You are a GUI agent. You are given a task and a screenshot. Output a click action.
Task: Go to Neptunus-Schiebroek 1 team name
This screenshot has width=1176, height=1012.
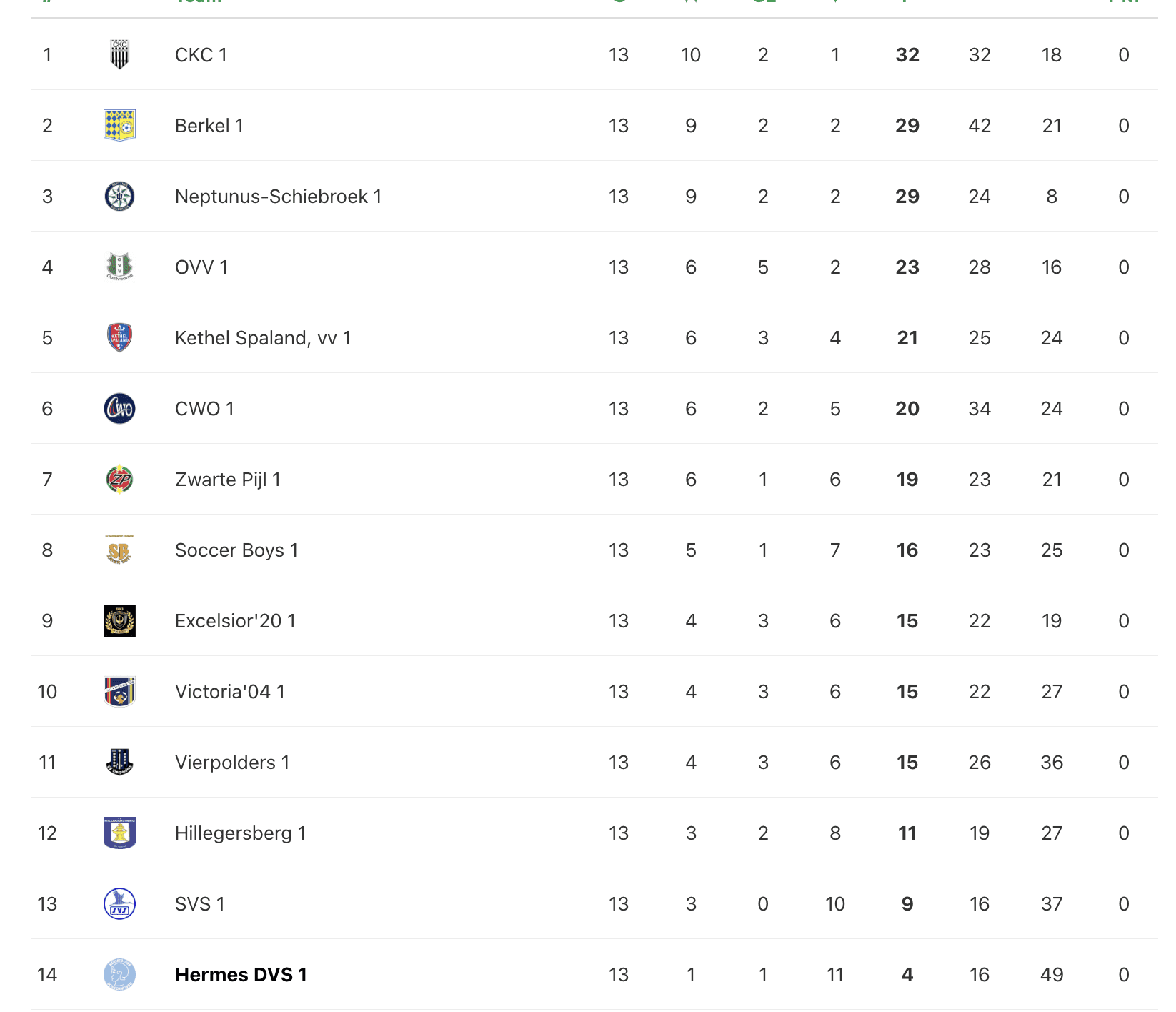point(278,197)
